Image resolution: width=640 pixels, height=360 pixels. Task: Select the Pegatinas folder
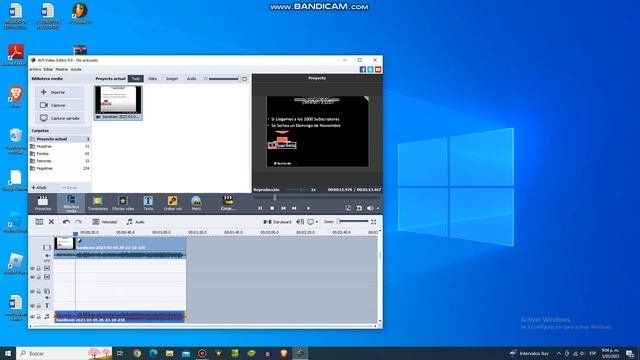(60, 168)
